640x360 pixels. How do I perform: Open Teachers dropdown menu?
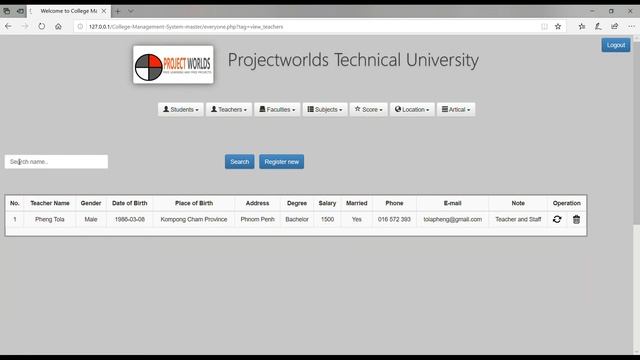[x=229, y=109]
